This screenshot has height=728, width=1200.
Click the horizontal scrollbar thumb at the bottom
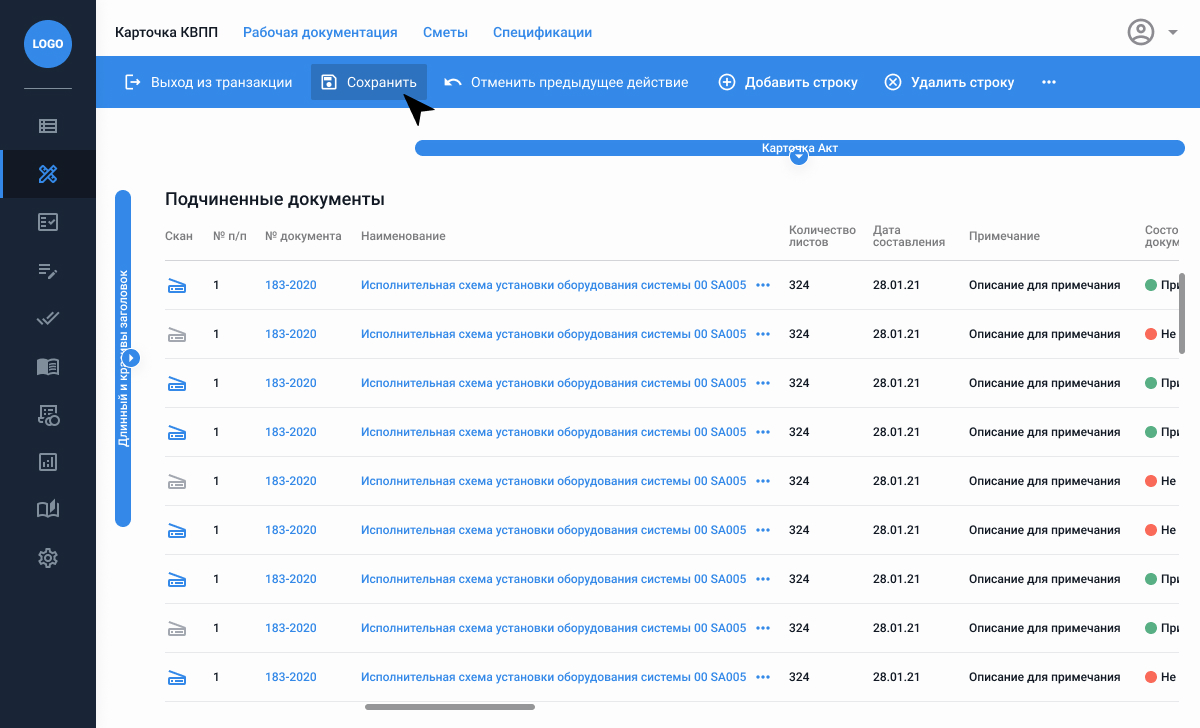tap(450, 707)
